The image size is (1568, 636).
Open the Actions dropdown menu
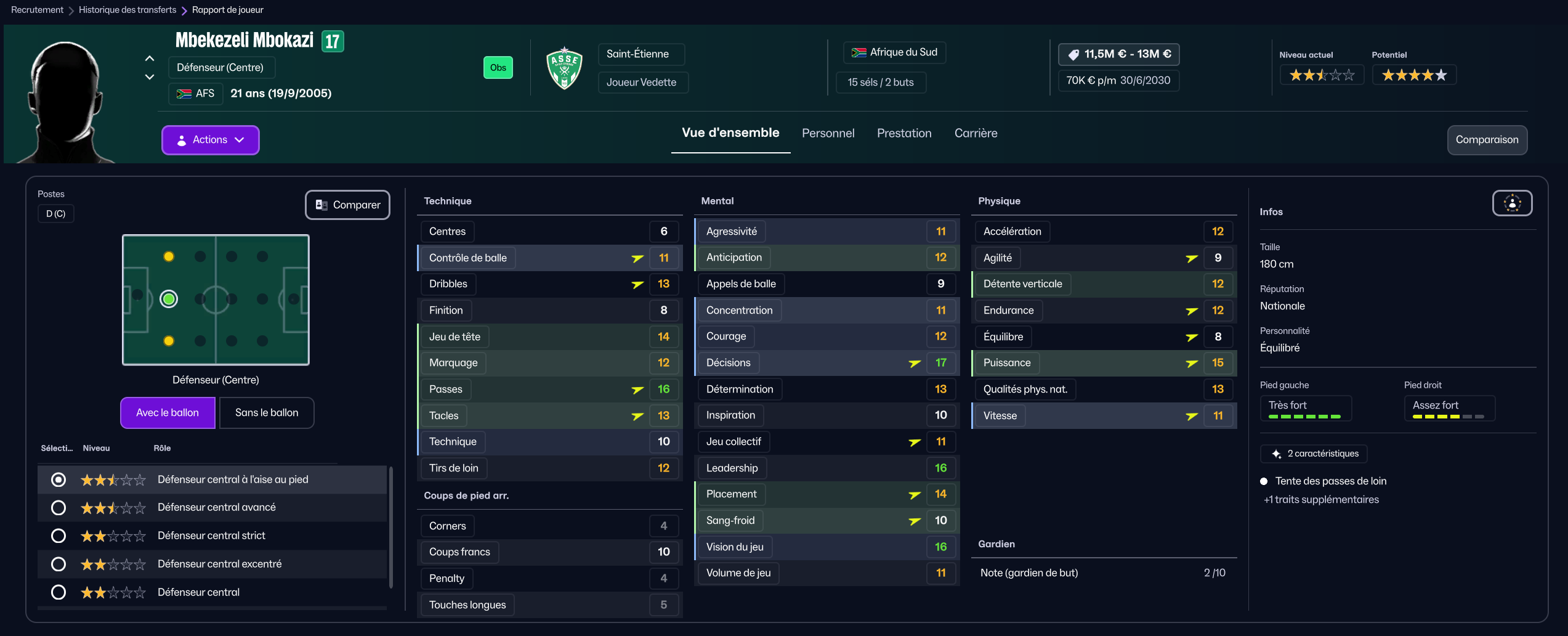pos(210,140)
